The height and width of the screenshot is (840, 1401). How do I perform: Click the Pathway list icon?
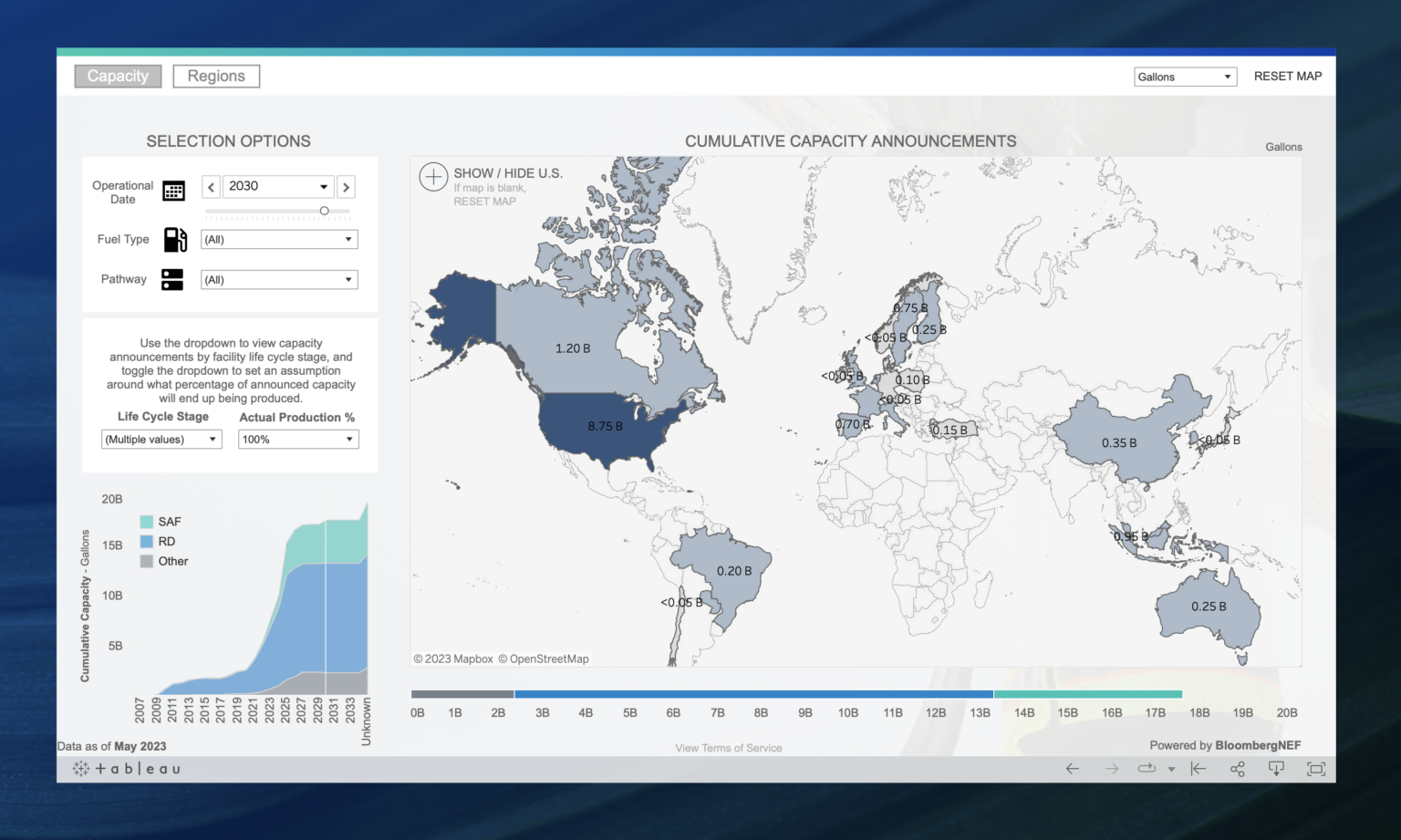173,279
